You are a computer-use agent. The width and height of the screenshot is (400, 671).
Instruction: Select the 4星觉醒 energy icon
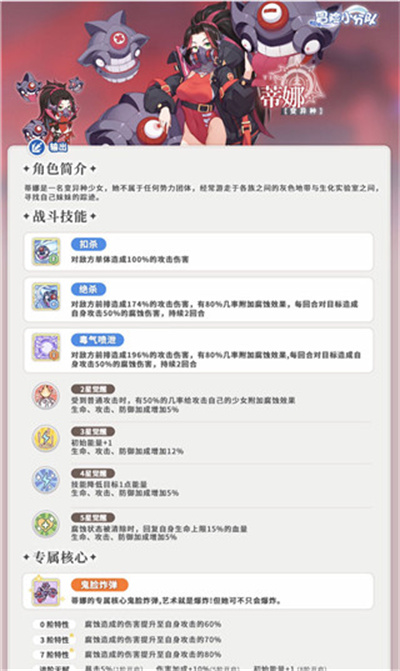pyautogui.click(x=46, y=480)
